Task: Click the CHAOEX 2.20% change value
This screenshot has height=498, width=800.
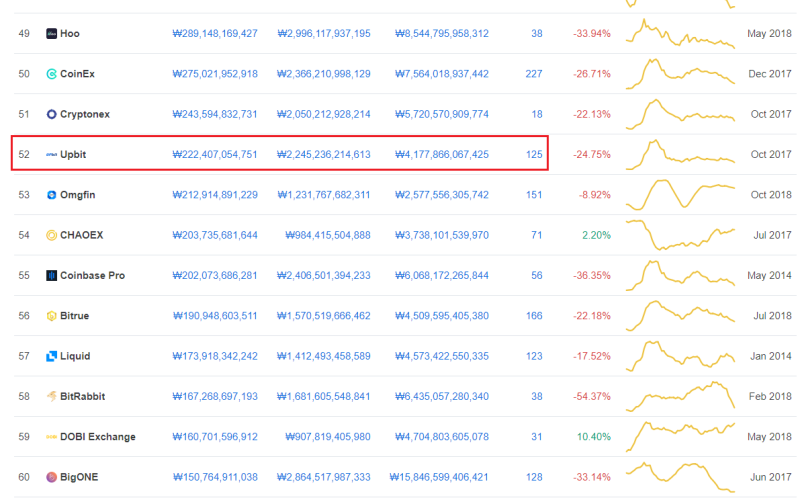Action: coord(596,235)
